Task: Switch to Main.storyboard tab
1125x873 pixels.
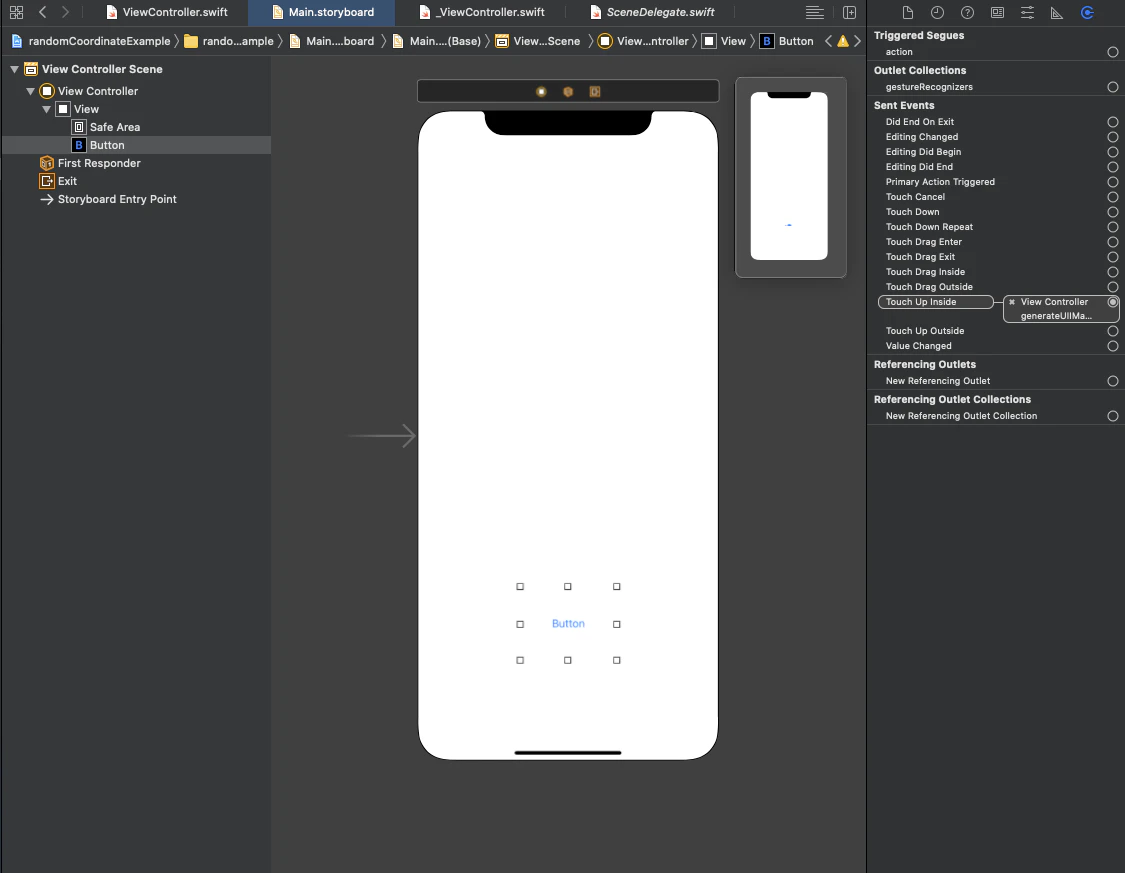Action: click(x=322, y=12)
